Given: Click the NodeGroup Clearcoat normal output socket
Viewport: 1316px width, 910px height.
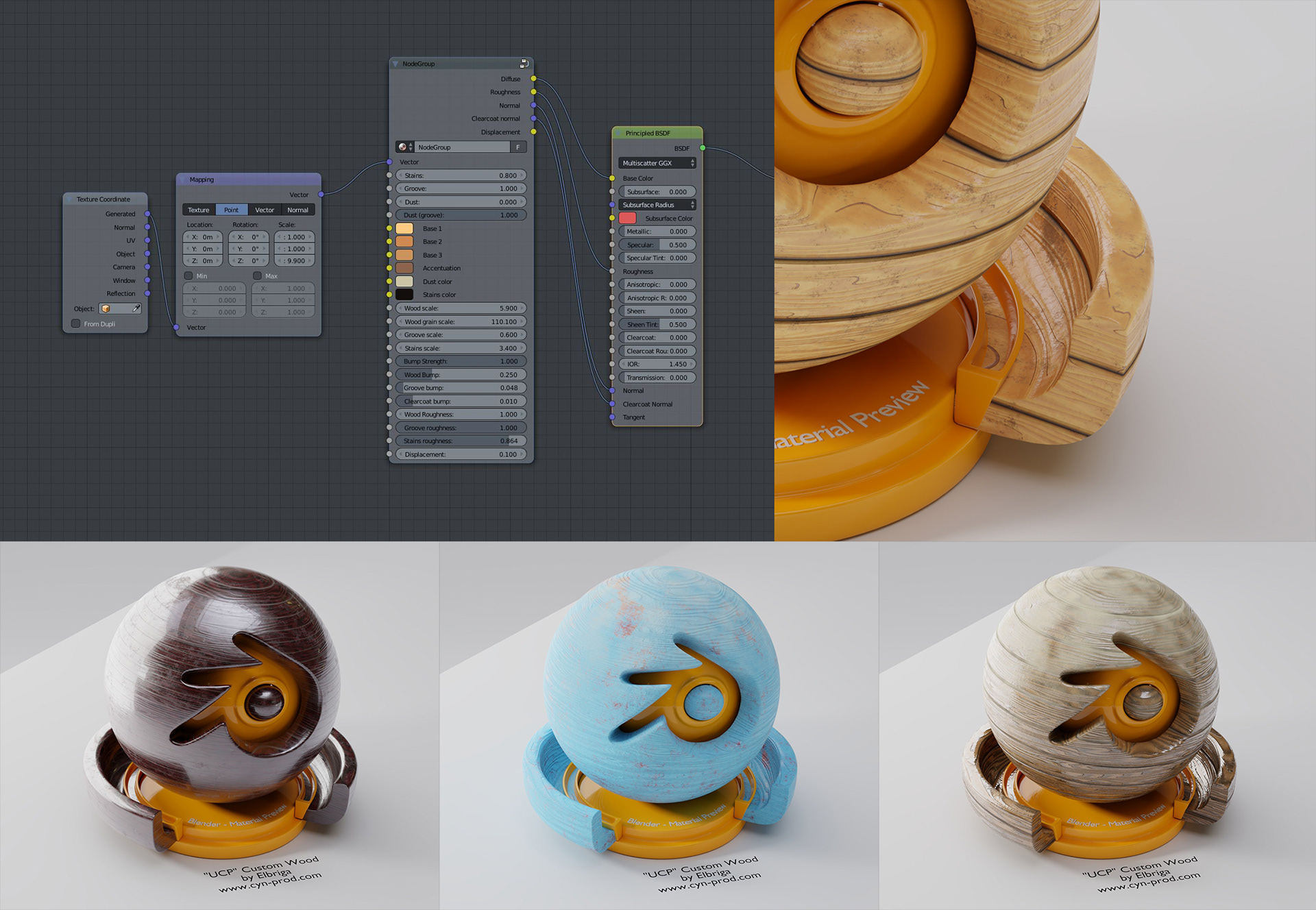Looking at the screenshot, I should click(533, 119).
